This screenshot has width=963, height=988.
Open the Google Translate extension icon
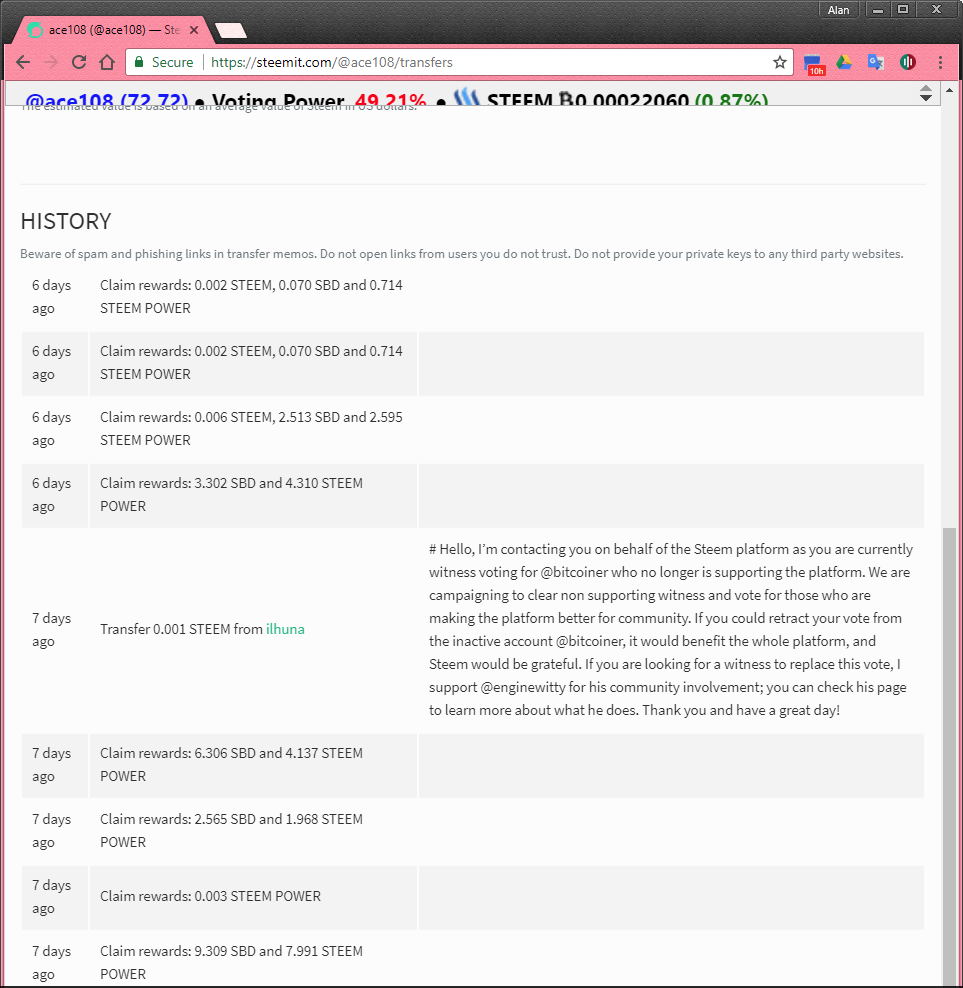pyautogui.click(x=875, y=62)
